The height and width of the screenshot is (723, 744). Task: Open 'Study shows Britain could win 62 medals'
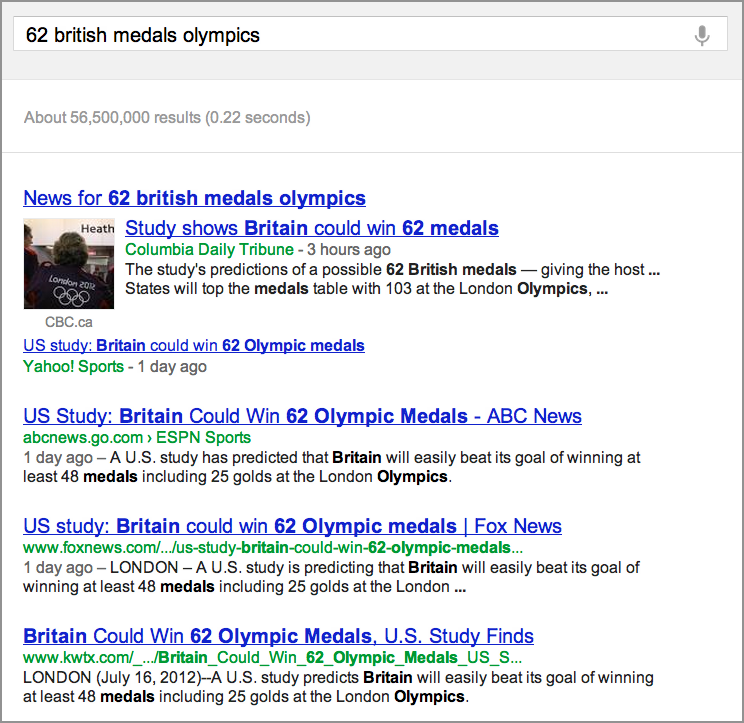coord(312,228)
